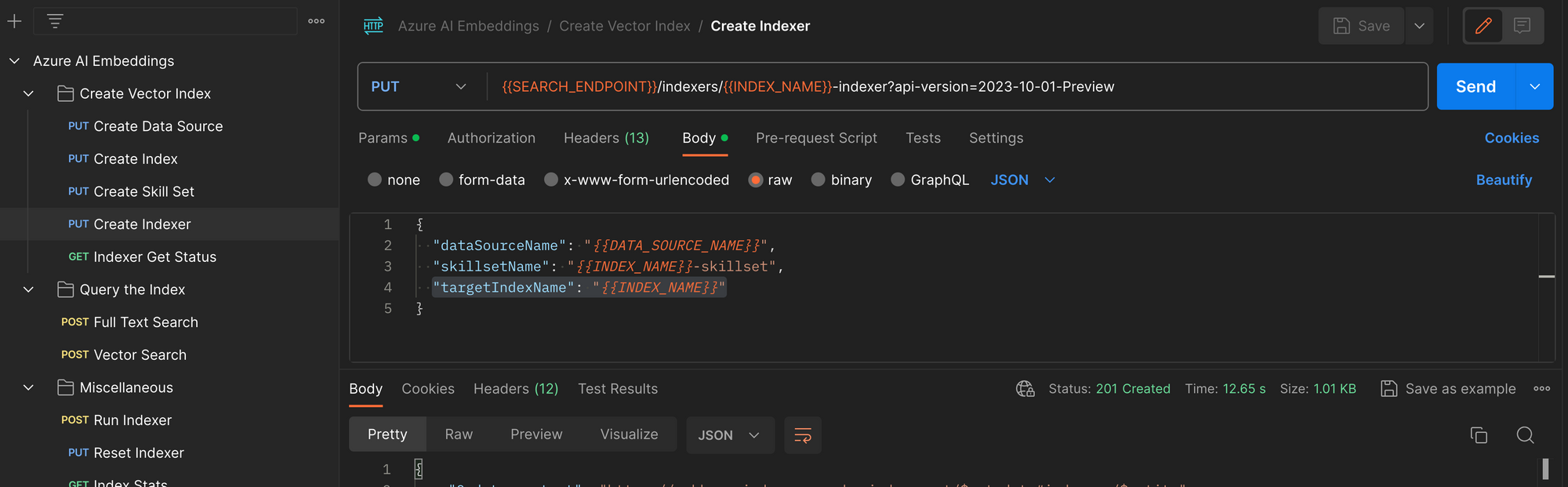Open the comments icon next to pencil
1568x487 pixels.
point(1523,26)
